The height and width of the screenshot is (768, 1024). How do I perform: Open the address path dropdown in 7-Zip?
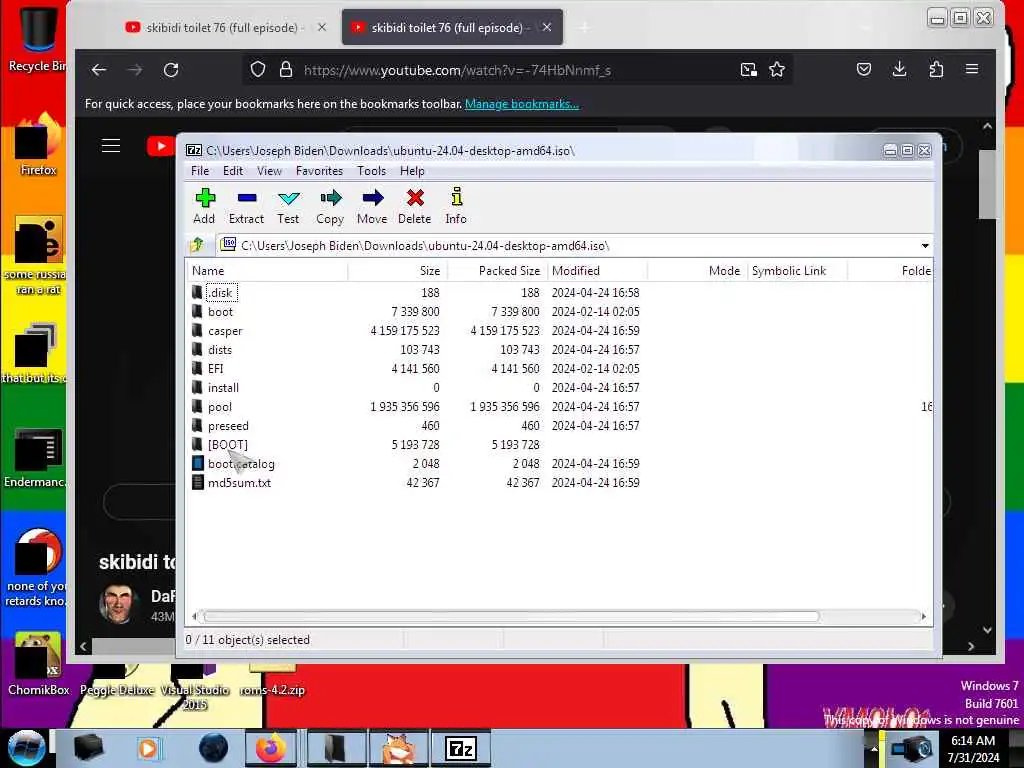point(925,246)
